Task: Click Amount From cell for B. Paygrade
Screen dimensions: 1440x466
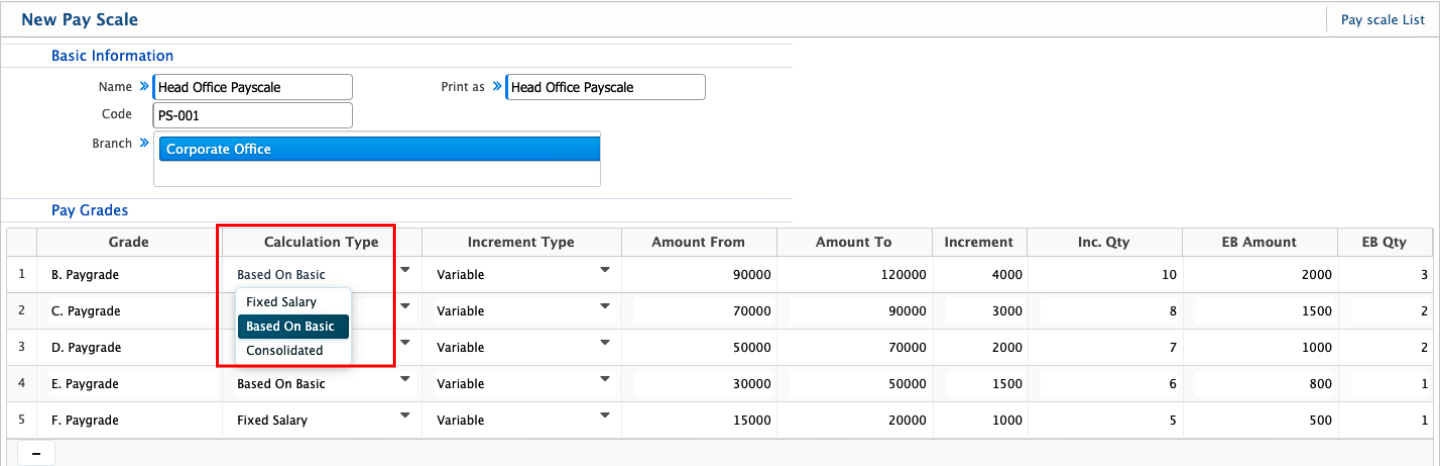Action: click(700, 275)
